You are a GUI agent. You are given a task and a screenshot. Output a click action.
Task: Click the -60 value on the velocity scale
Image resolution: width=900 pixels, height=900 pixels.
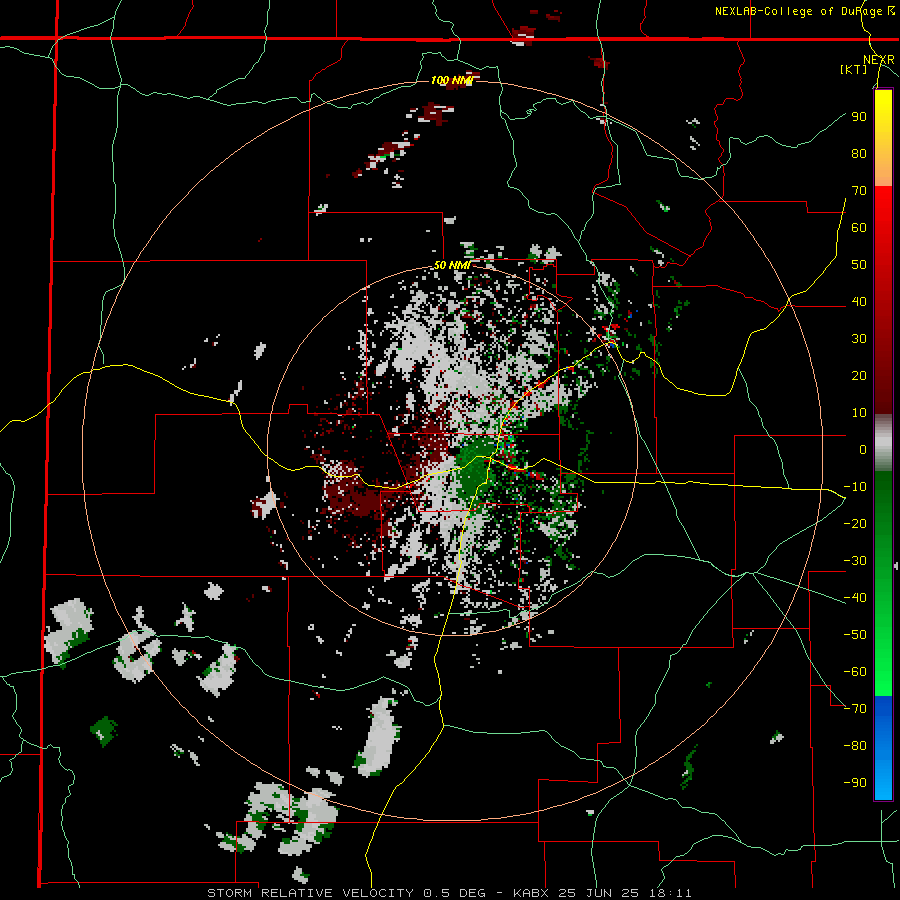pyautogui.click(x=855, y=672)
